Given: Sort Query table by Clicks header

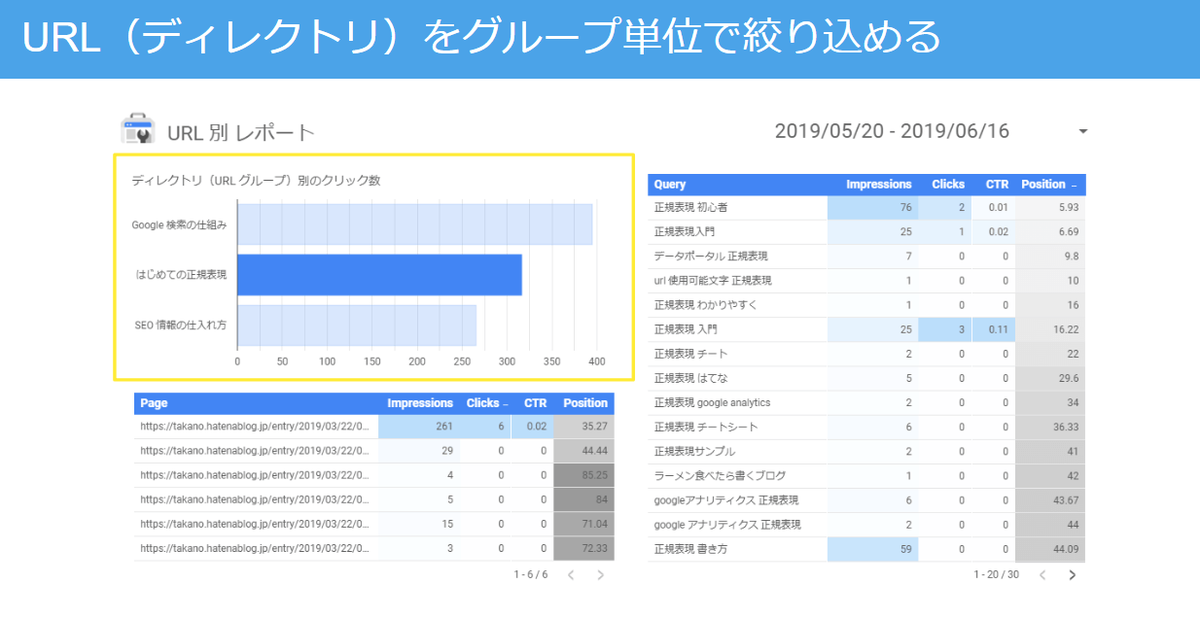Looking at the screenshot, I should pyautogui.click(x=948, y=184).
